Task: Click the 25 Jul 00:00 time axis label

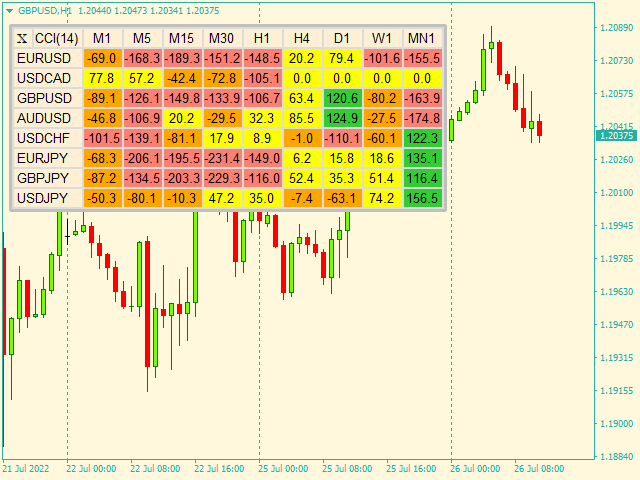Action: 283,469
